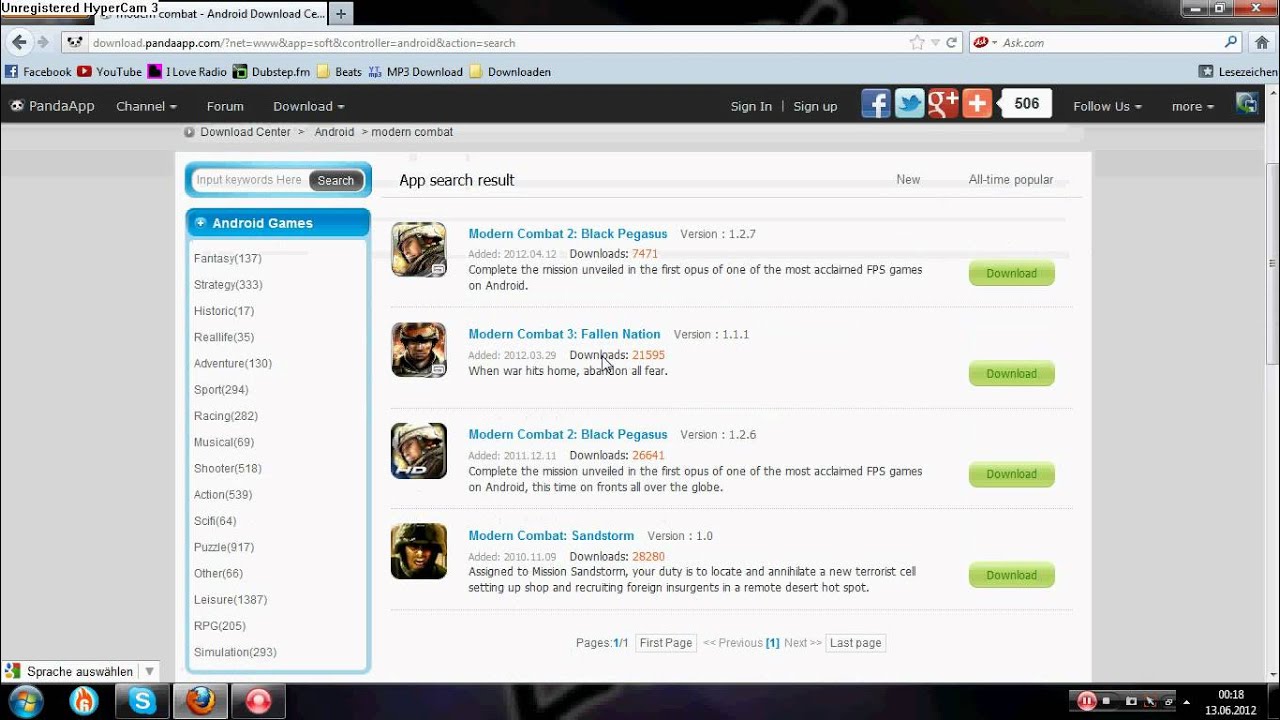Screen dimensions: 1280x720
Task: Click the Search button beside keywords field
Action: 335,180
